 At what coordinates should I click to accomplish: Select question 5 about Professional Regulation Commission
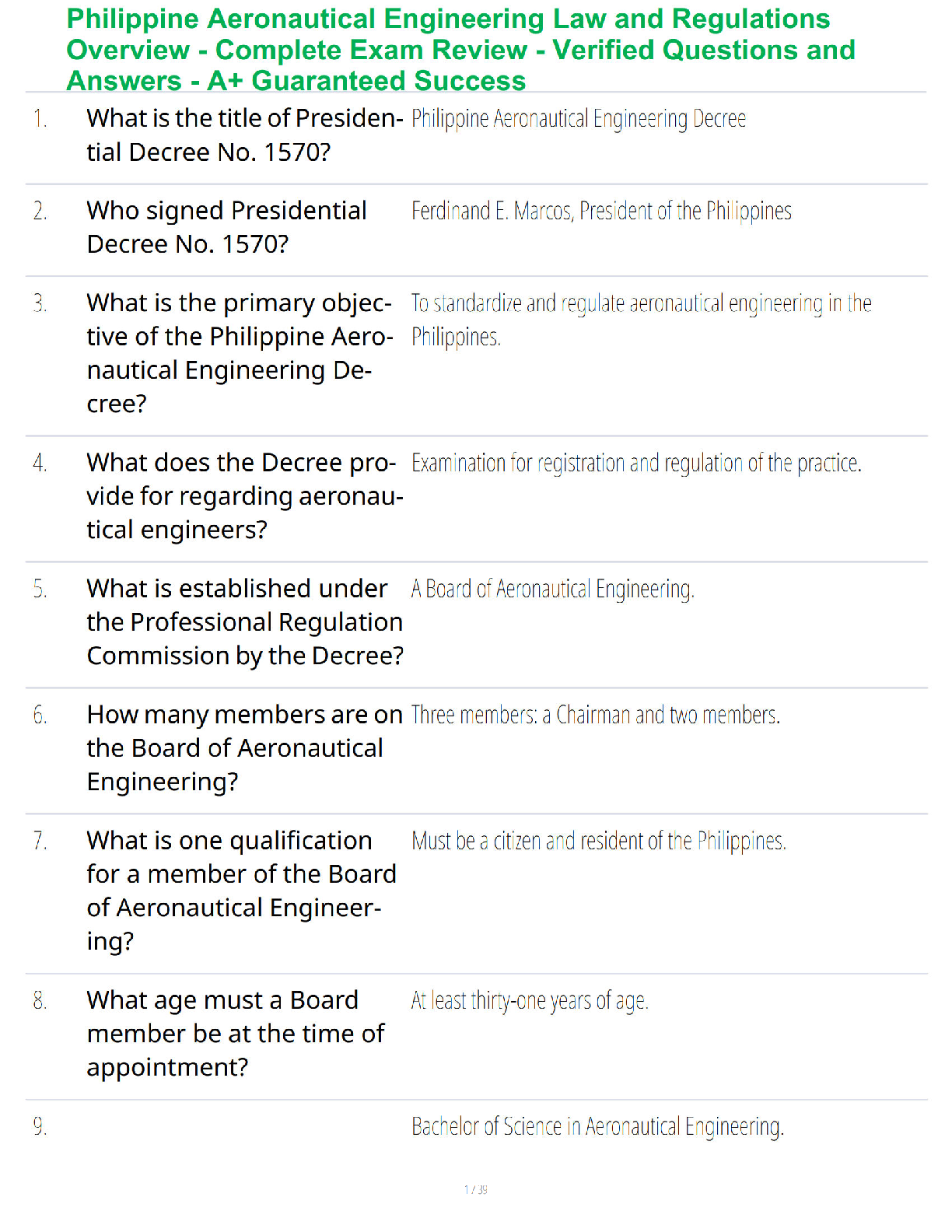[245, 622]
